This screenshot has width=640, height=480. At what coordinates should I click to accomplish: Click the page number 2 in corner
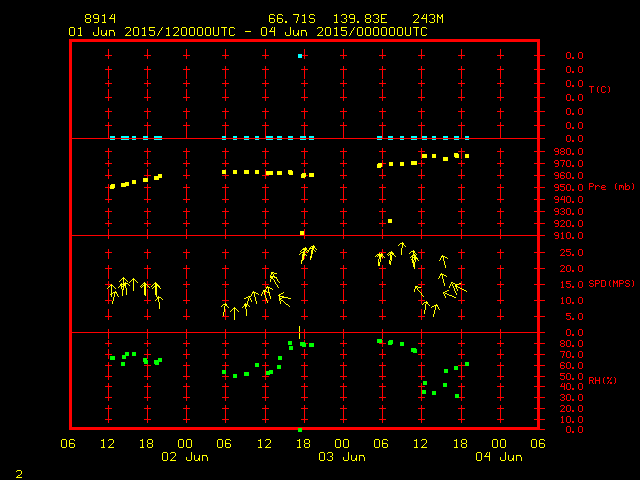point(19,474)
